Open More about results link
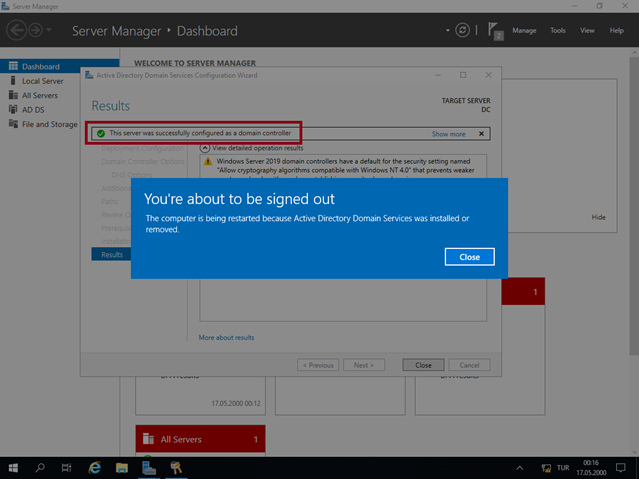The width and height of the screenshot is (639, 479). click(226, 338)
